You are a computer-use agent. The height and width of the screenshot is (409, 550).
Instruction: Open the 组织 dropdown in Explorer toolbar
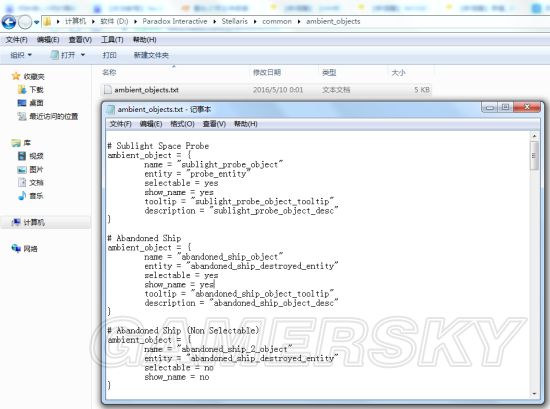coord(21,55)
